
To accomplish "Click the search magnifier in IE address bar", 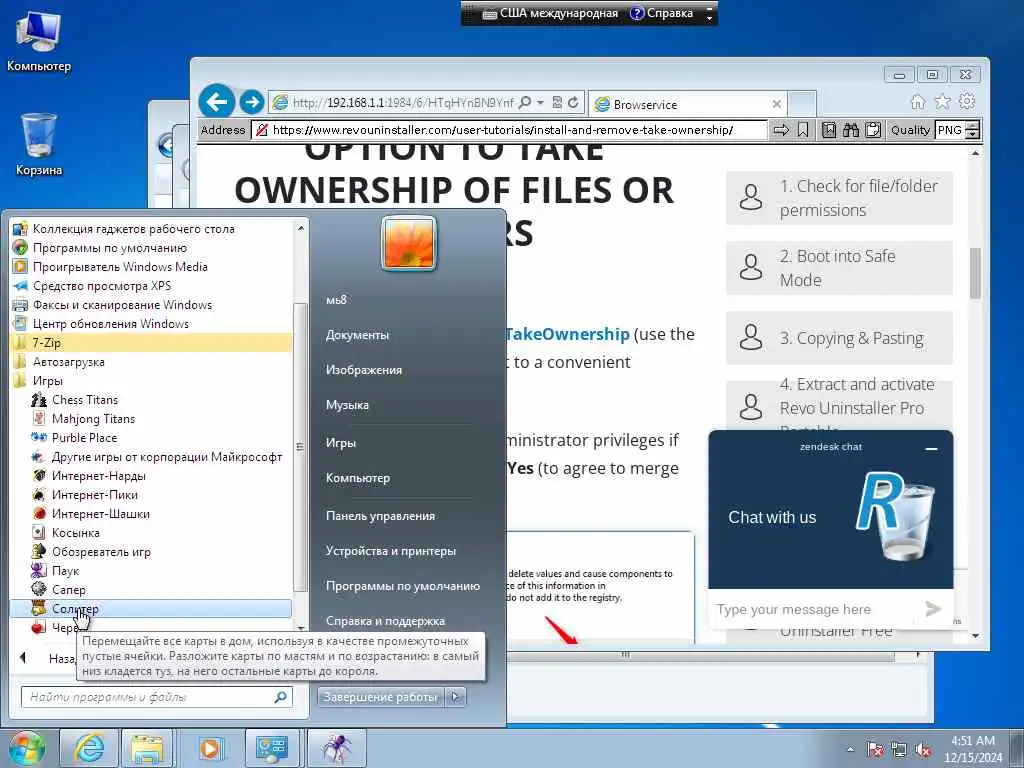I will (524, 103).
